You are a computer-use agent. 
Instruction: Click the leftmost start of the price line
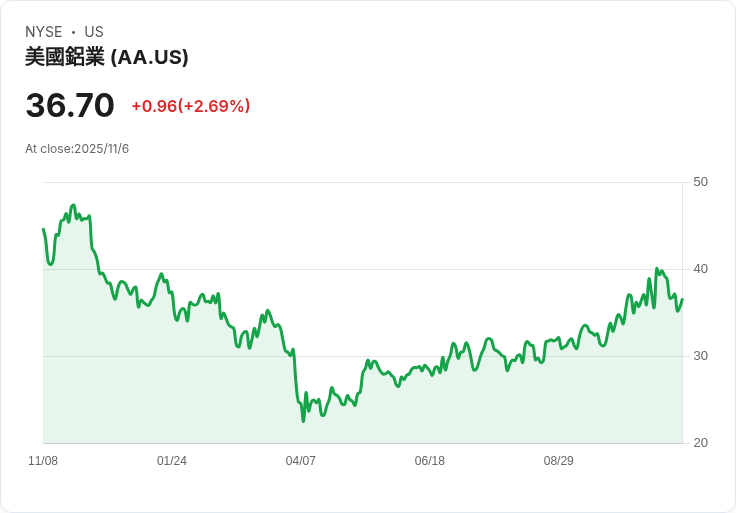43,230
